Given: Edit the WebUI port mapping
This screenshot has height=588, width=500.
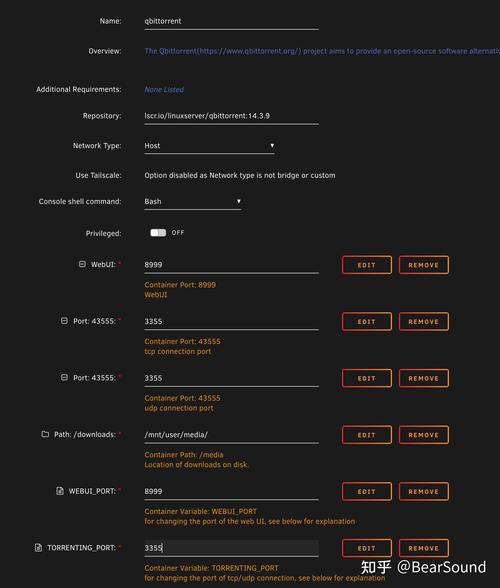Looking at the screenshot, I should [x=367, y=265].
